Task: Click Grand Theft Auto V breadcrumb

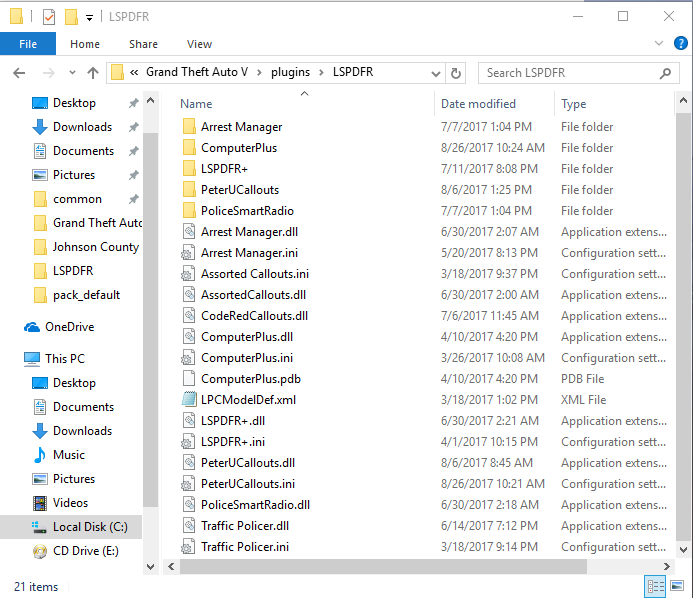Action: (x=197, y=72)
